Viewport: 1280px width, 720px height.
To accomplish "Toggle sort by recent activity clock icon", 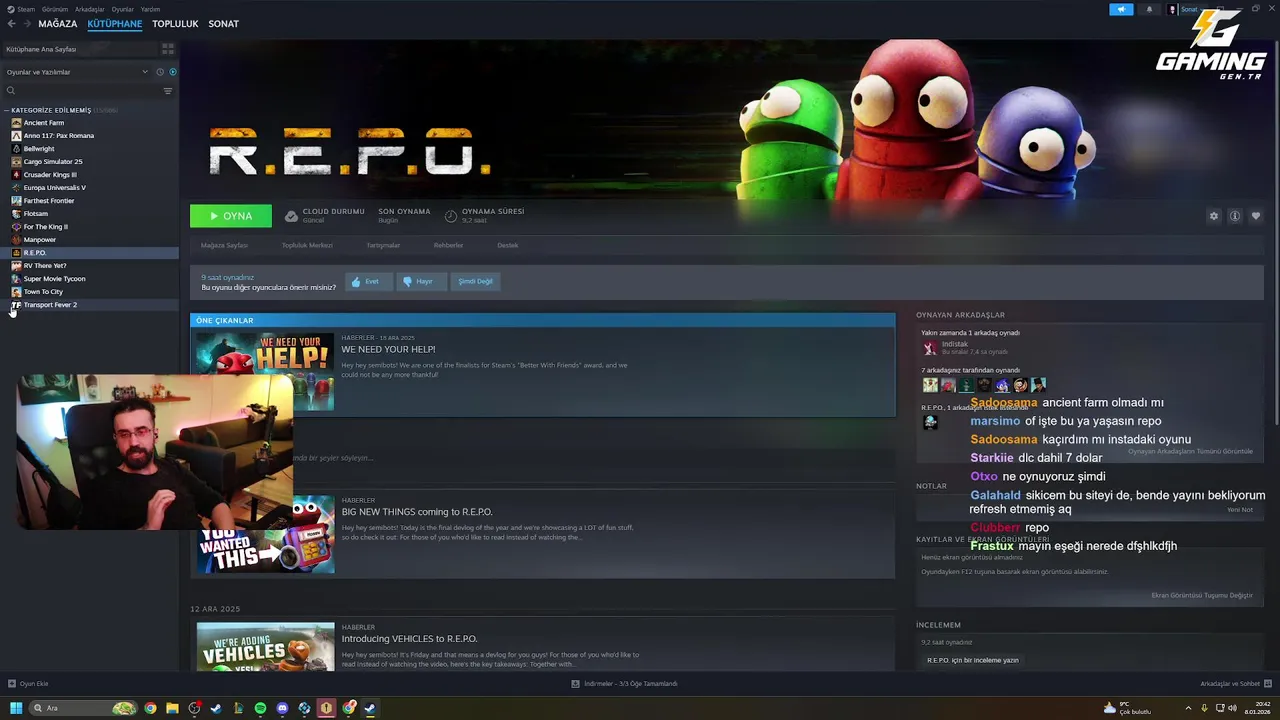I will pos(160,72).
